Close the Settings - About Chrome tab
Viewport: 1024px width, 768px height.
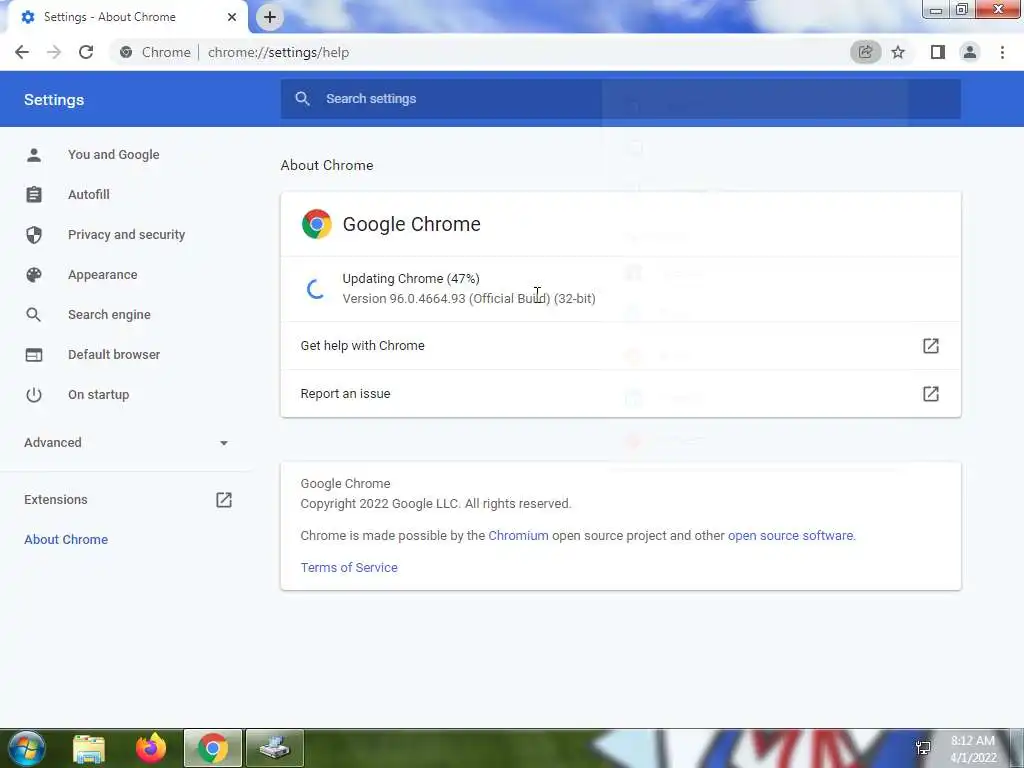coord(231,17)
